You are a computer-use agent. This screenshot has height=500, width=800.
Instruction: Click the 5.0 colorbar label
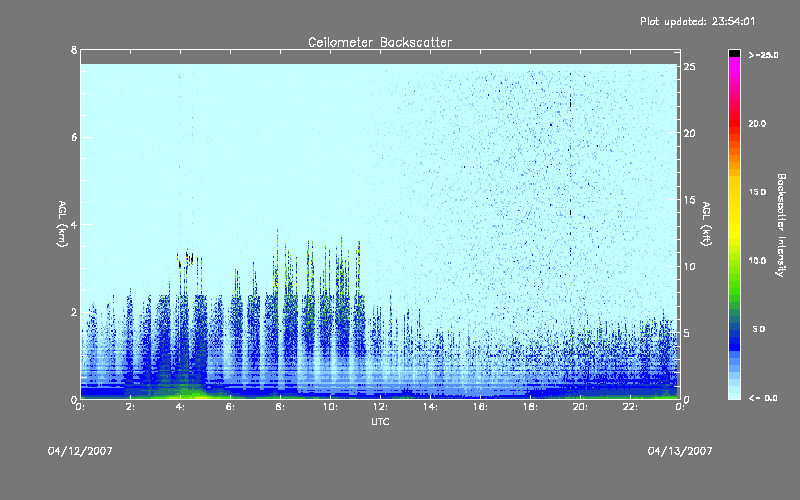coord(759,329)
